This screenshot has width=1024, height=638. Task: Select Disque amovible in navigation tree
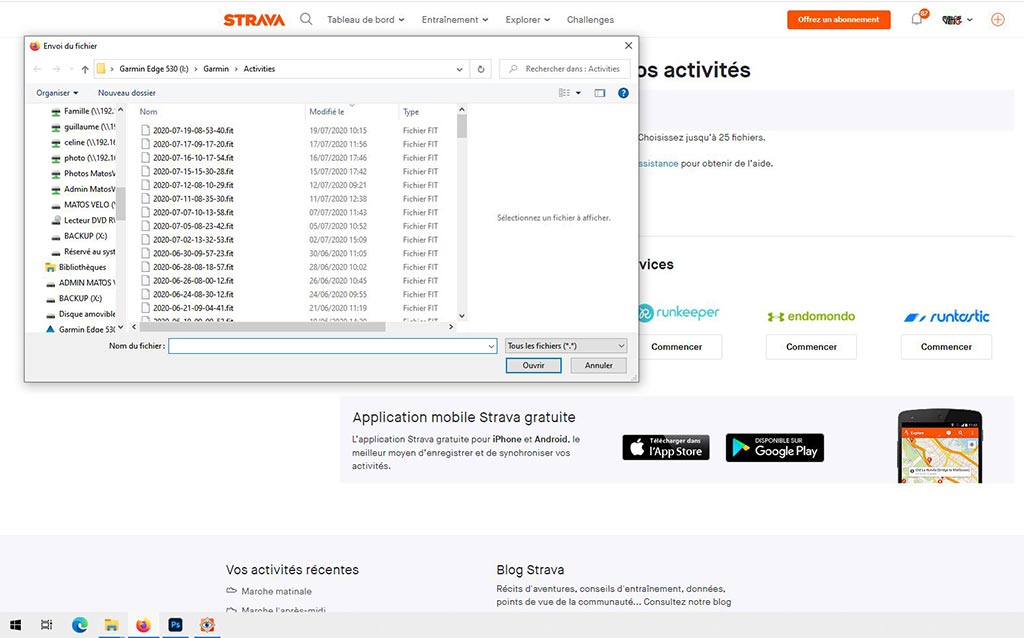tap(80, 314)
